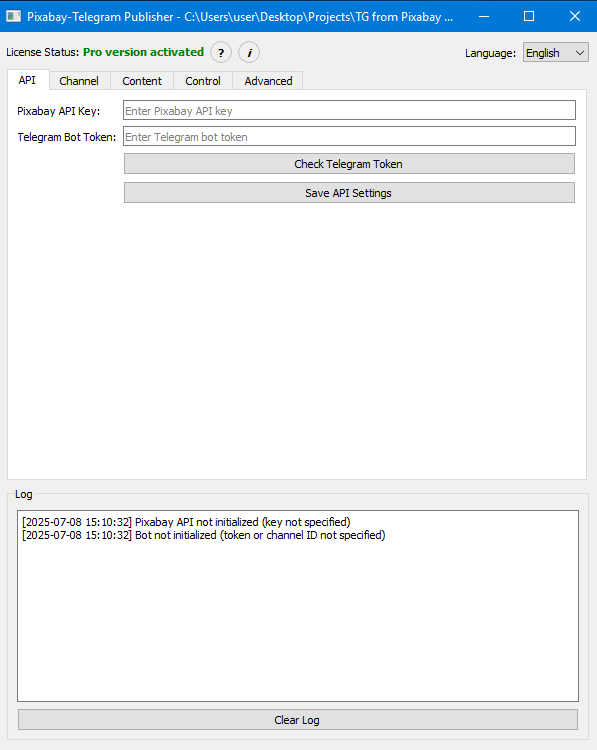Open the Content tab
597x750 pixels.
[x=142, y=81]
